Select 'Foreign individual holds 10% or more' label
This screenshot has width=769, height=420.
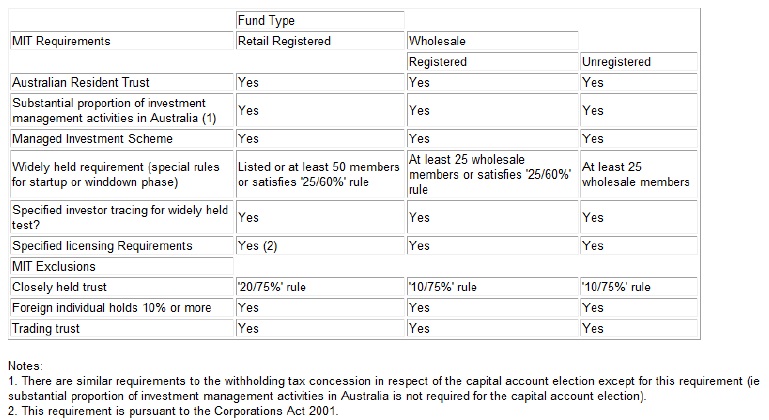[x=122, y=308]
